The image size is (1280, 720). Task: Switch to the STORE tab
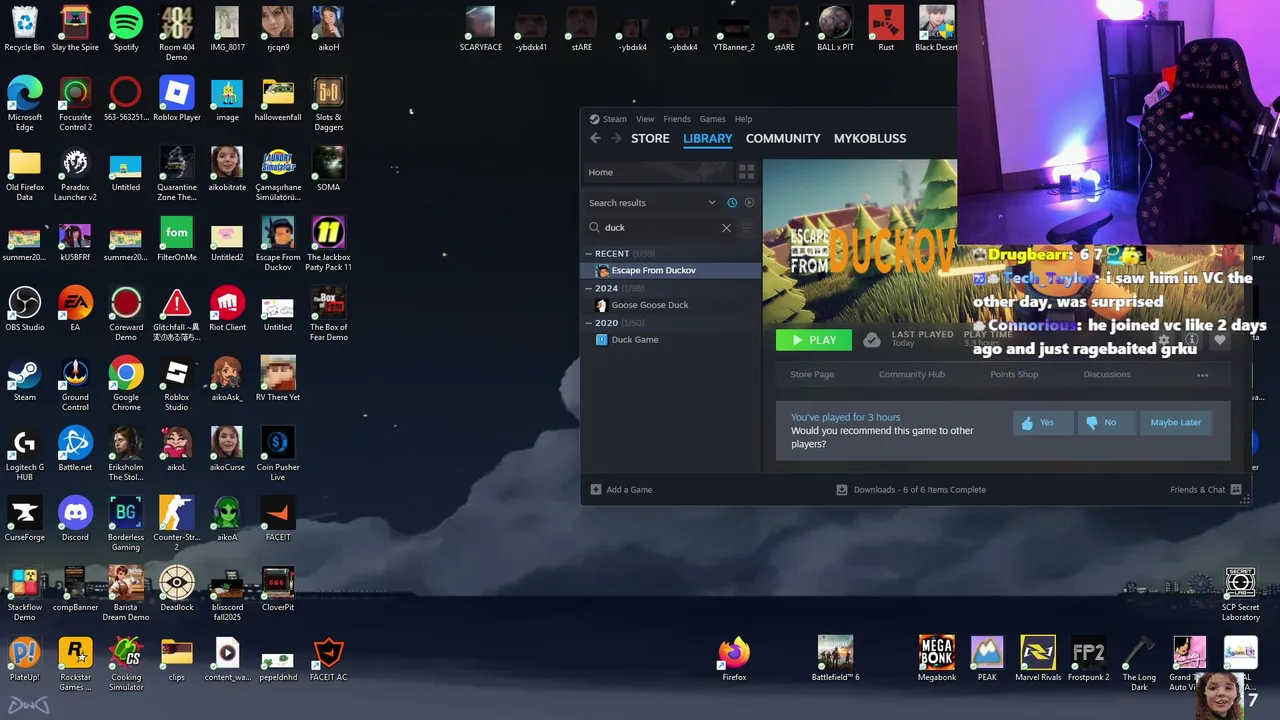click(650, 138)
